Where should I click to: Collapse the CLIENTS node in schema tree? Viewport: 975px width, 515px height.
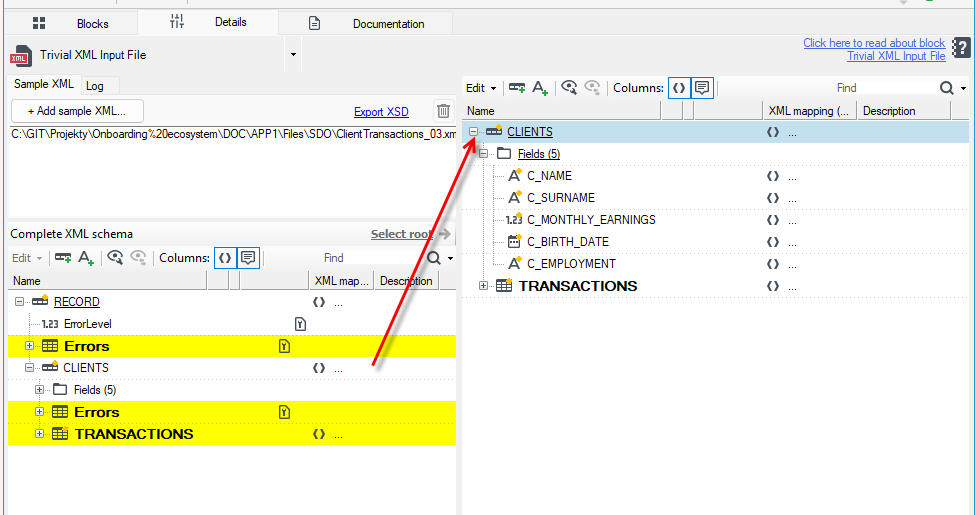[29, 368]
